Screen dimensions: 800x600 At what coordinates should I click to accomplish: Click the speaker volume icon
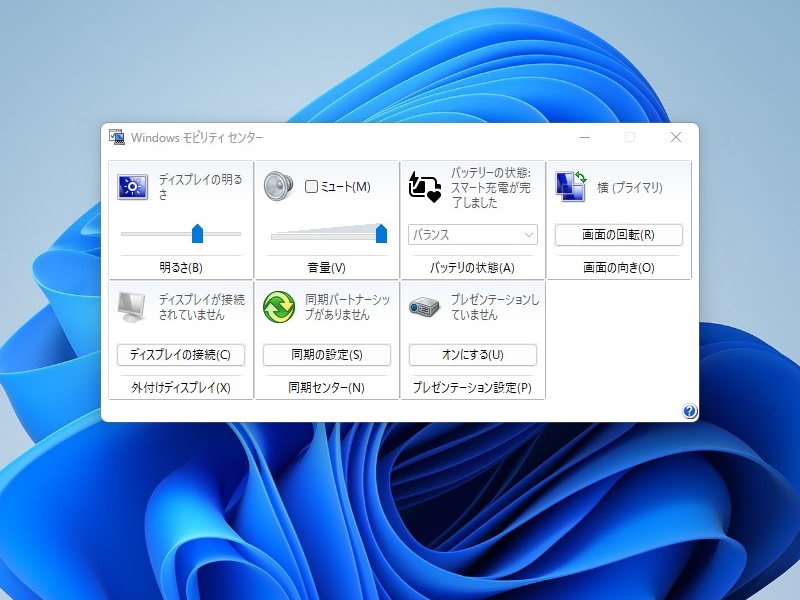(276, 188)
